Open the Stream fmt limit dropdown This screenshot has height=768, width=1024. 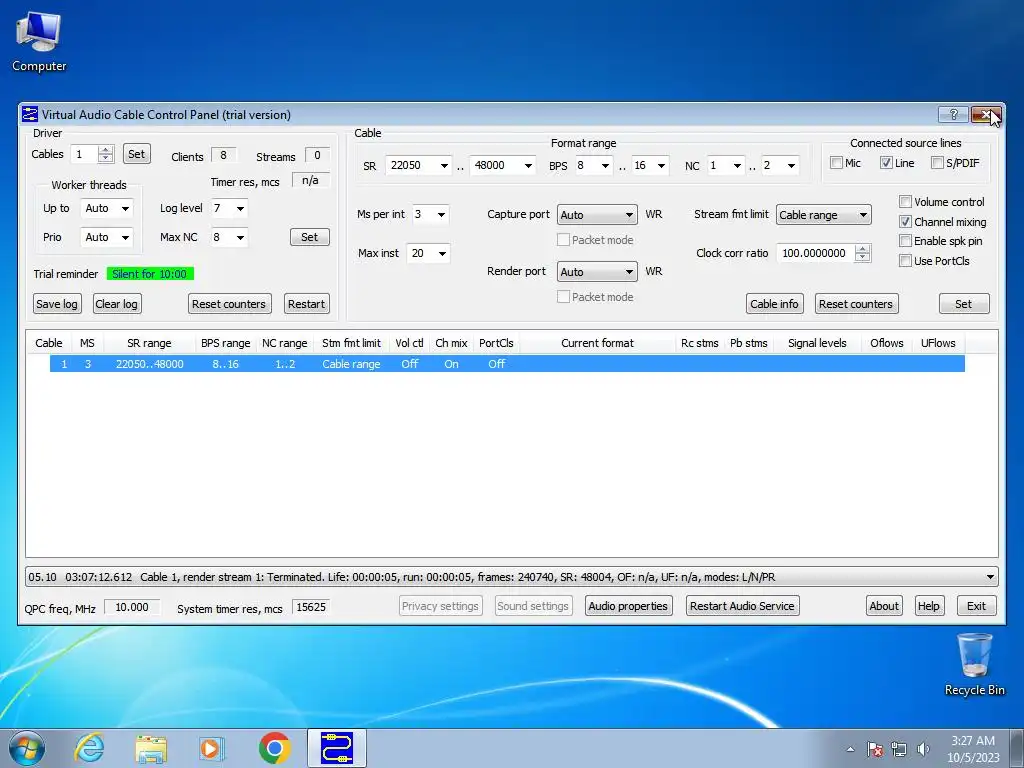[824, 215]
